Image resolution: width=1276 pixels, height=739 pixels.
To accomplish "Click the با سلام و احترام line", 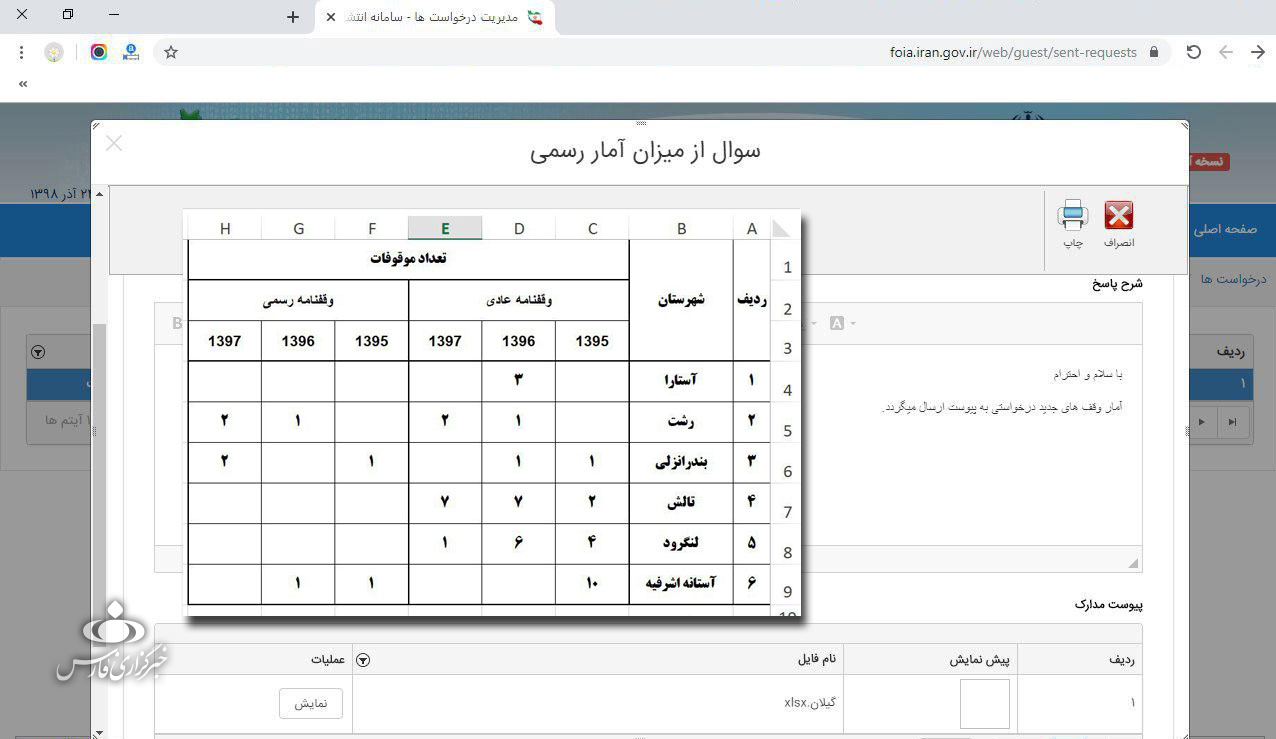I will pyautogui.click(x=1087, y=374).
